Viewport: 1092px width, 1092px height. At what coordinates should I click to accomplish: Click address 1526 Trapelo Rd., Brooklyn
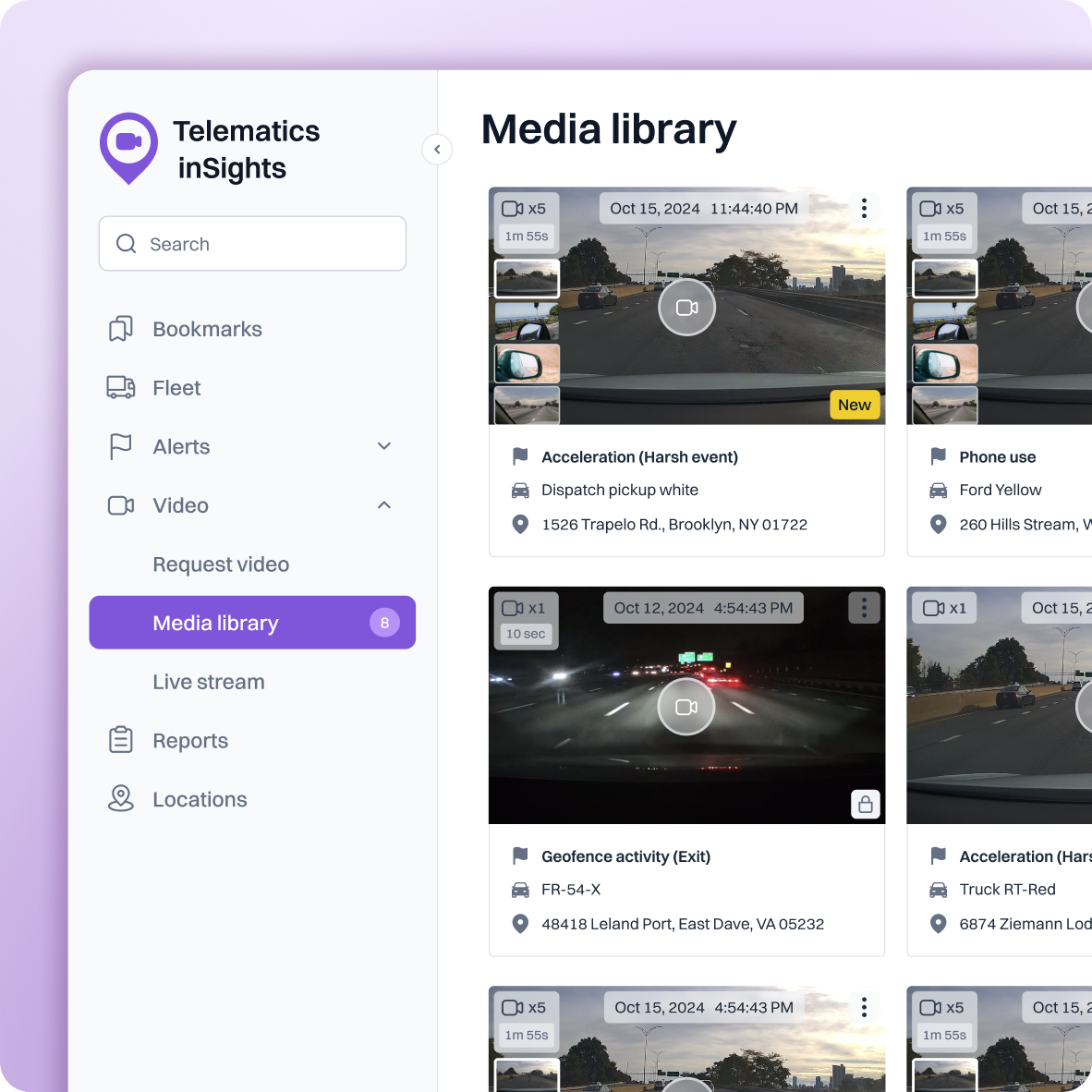[674, 525]
